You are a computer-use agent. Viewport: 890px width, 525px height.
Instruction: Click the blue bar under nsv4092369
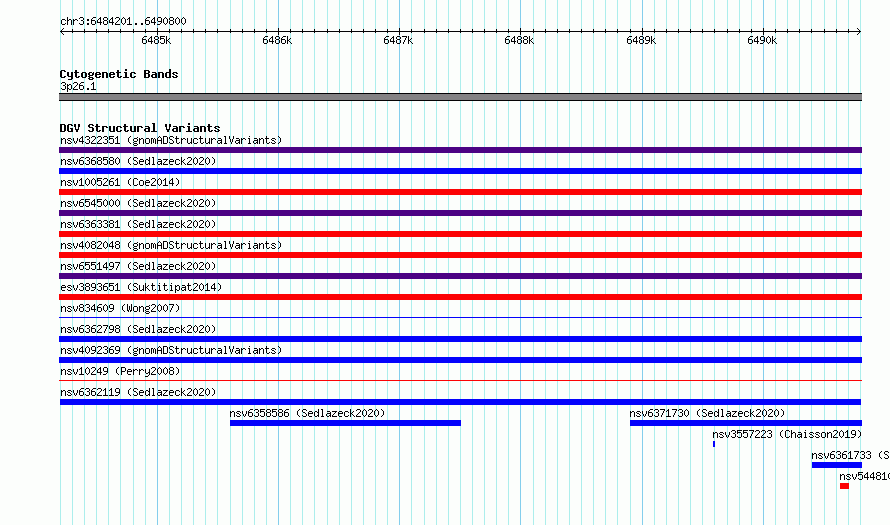coord(460,360)
